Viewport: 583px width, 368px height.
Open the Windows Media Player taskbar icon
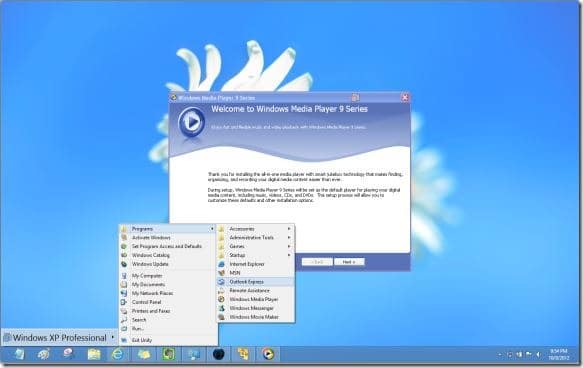(267, 354)
